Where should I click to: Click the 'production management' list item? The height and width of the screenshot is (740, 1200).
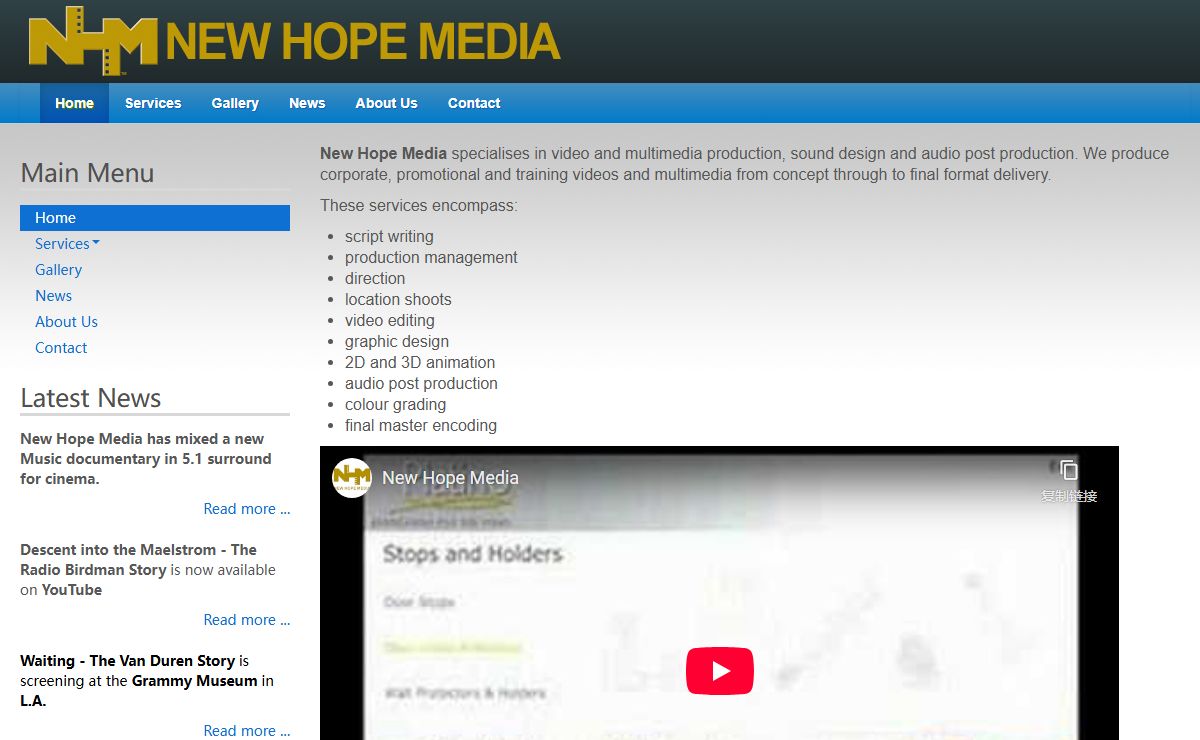[x=431, y=258]
